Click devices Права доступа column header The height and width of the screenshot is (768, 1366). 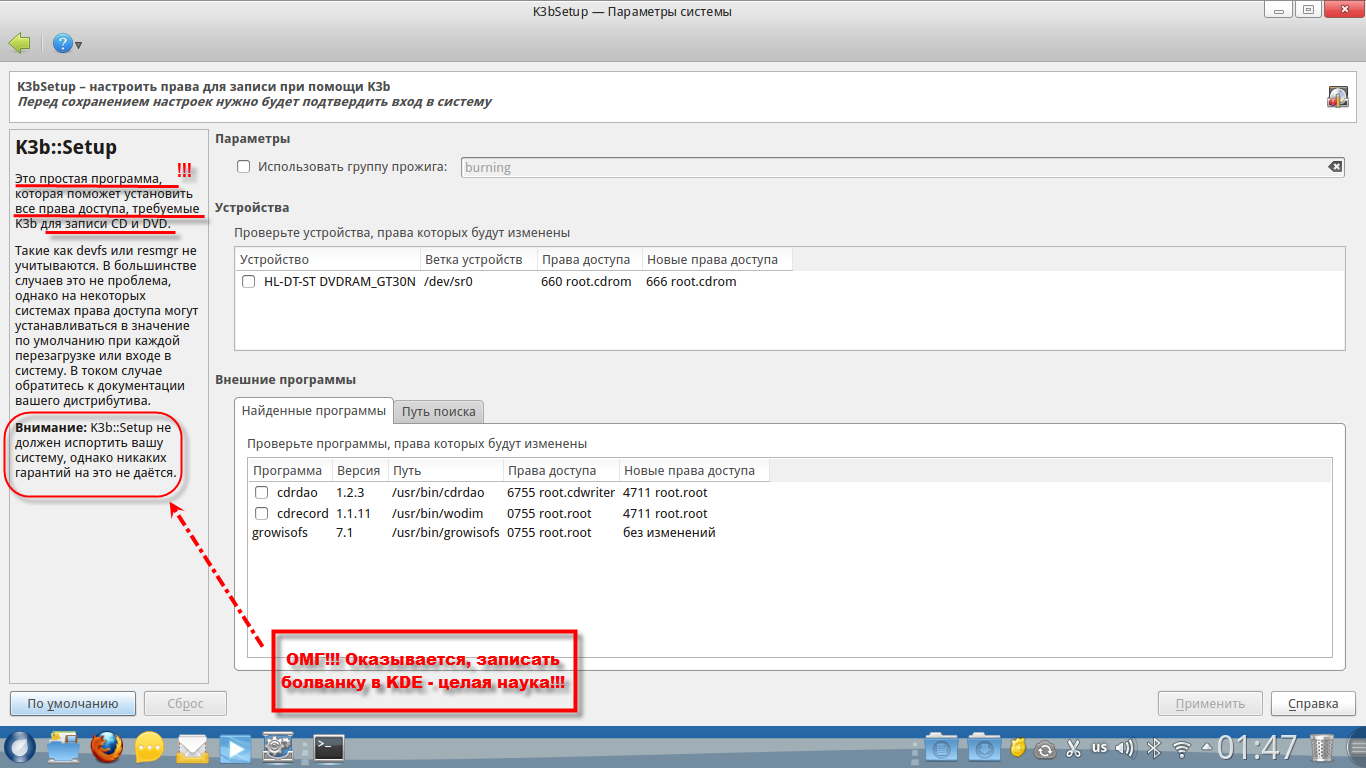coord(588,260)
